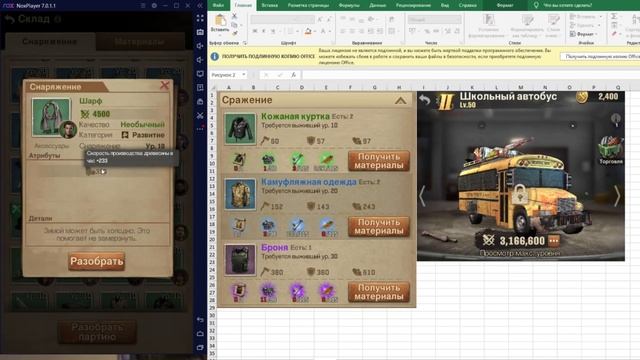Screen dimensions: 640x360
Task: Click Excel Format Painter brush icon
Action: point(234,33)
